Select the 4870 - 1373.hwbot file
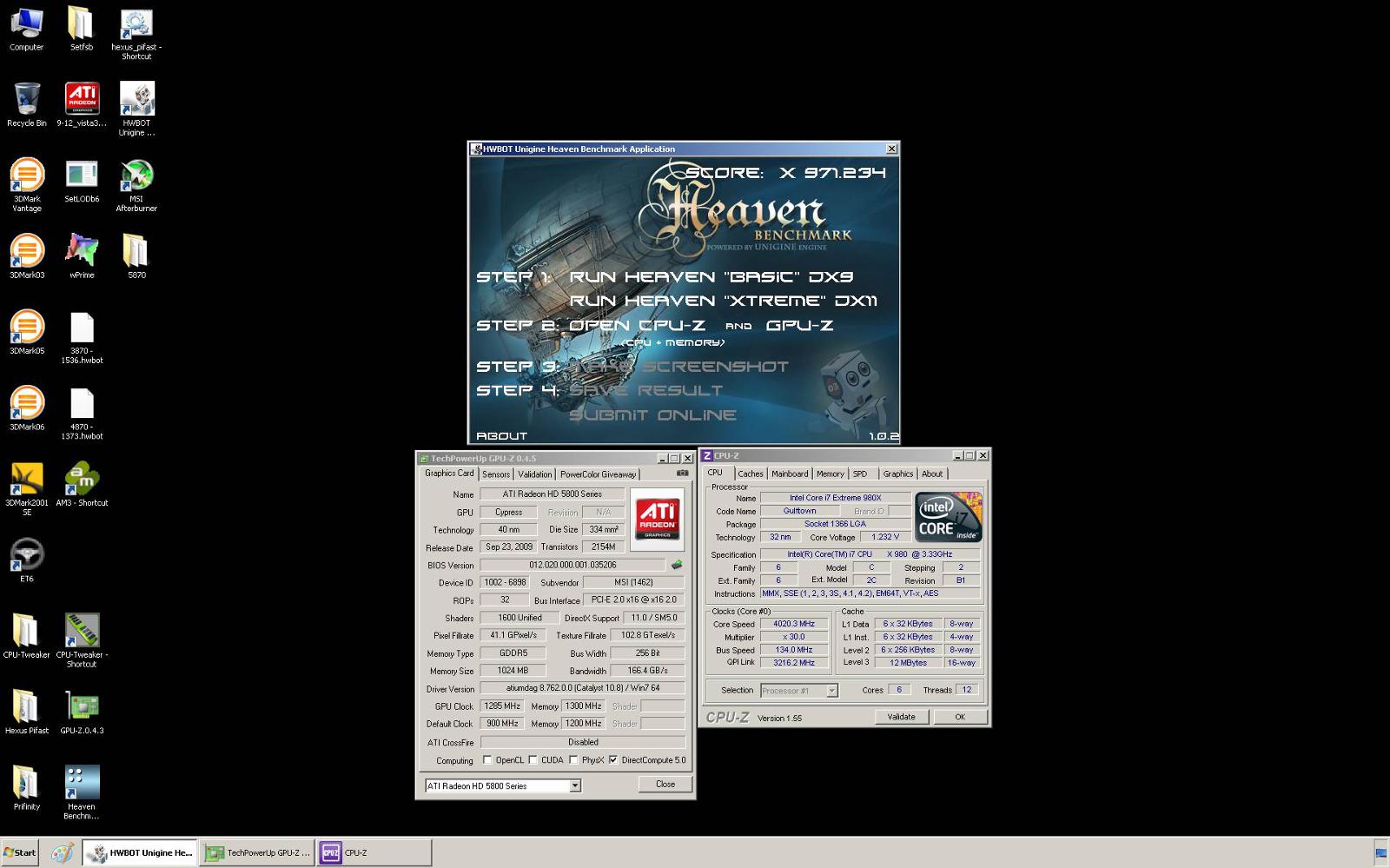Viewport: 1390px width, 868px height. (82, 413)
